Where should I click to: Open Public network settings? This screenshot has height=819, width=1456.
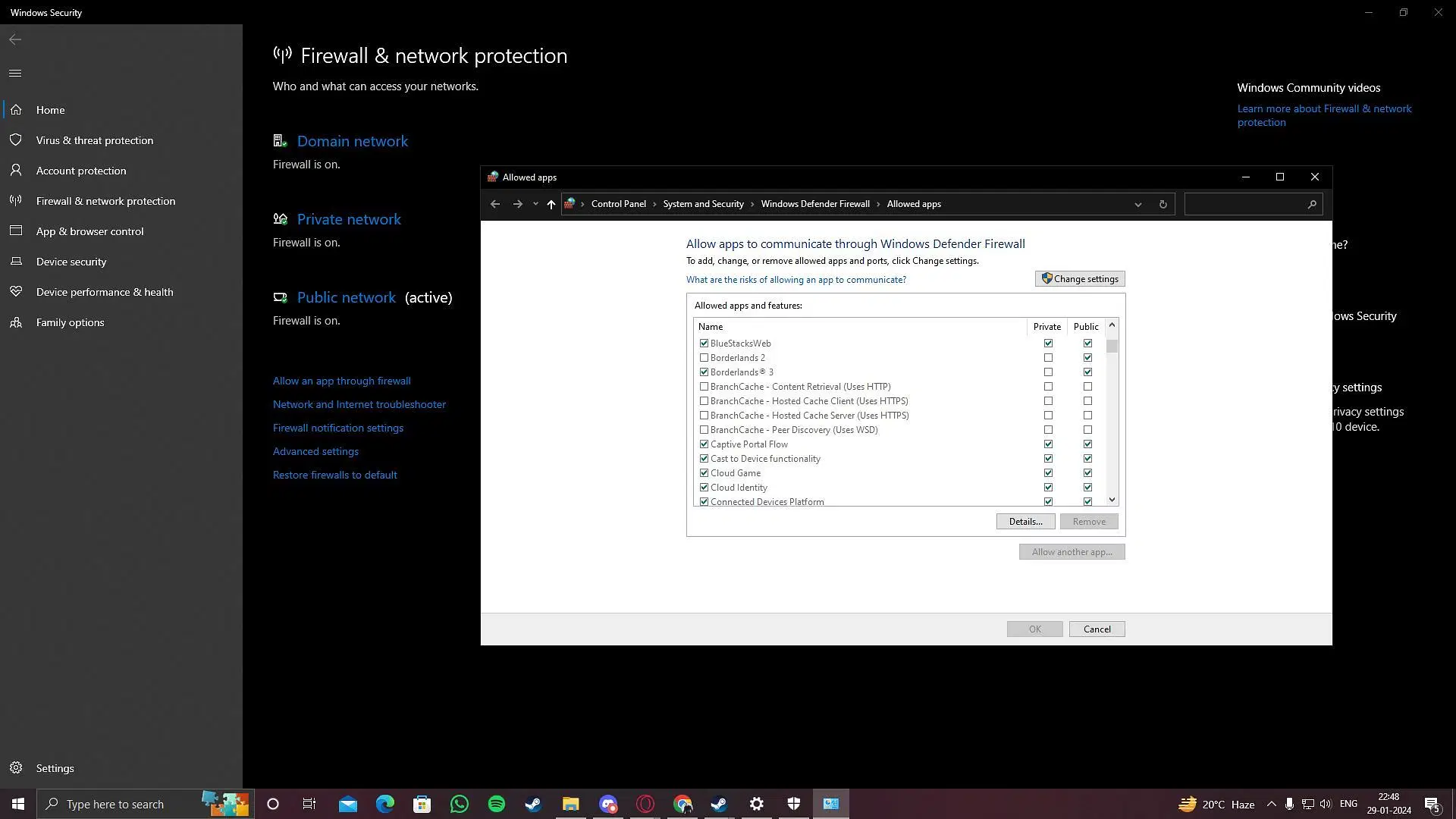(347, 297)
